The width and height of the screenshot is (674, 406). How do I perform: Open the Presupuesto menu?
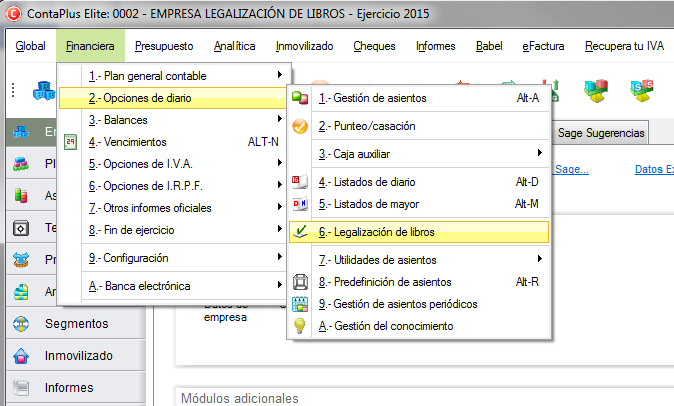point(164,46)
